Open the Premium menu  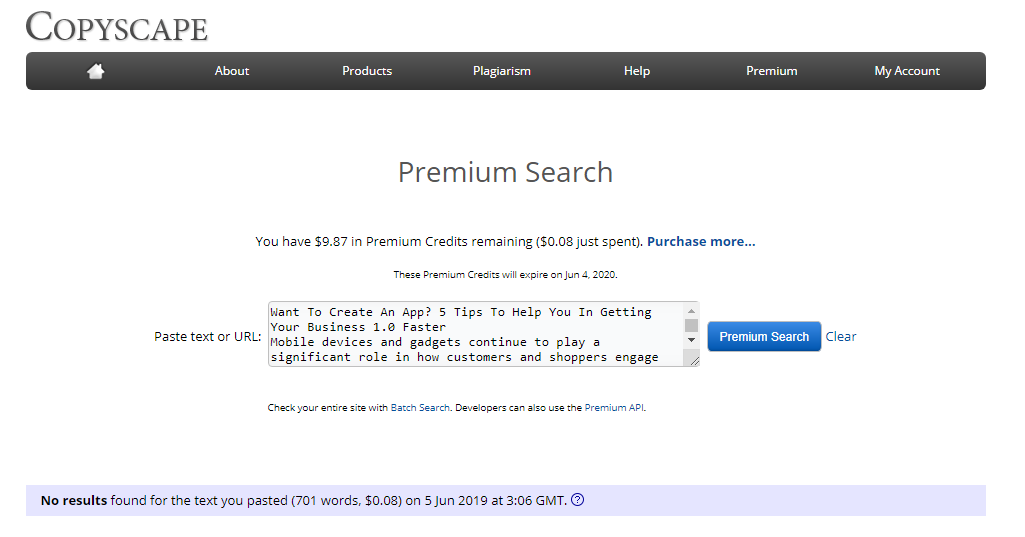(x=771, y=71)
